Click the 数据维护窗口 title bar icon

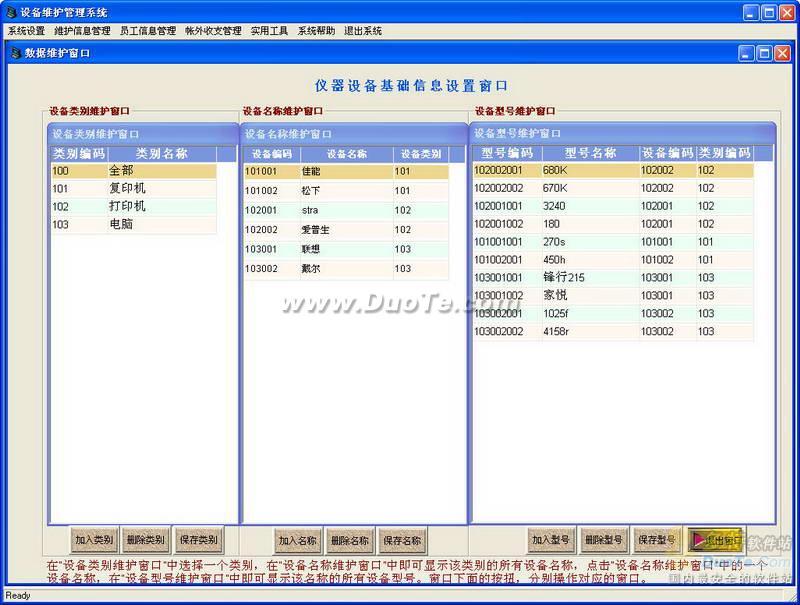(16, 53)
